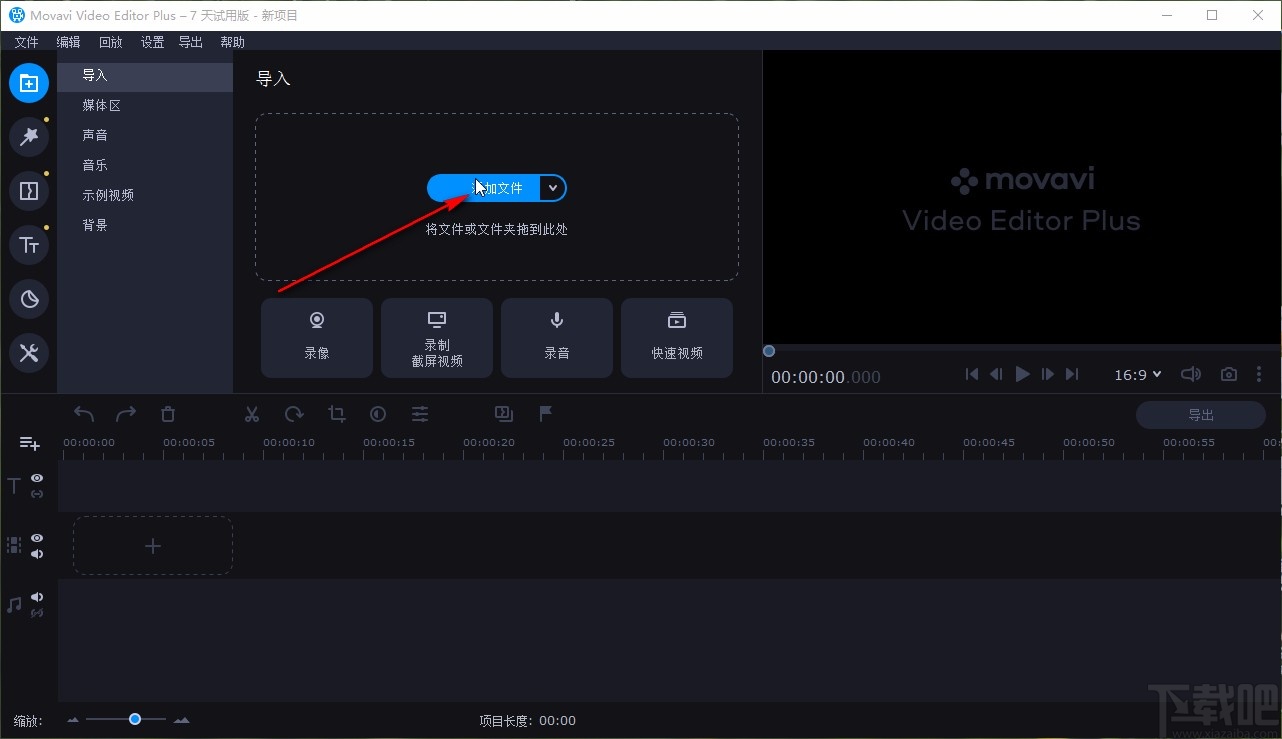This screenshot has height=739, width=1282.
Task: Click the Redo arrow in timeline toolbar
Action: (x=126, y=414)
